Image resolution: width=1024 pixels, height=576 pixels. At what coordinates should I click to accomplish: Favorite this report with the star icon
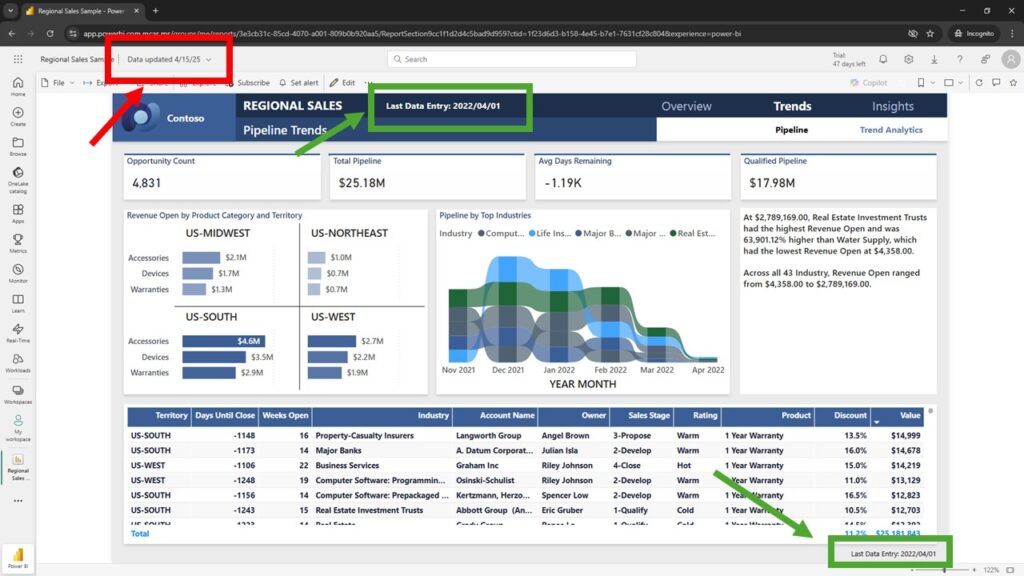tap(1013, 83)
